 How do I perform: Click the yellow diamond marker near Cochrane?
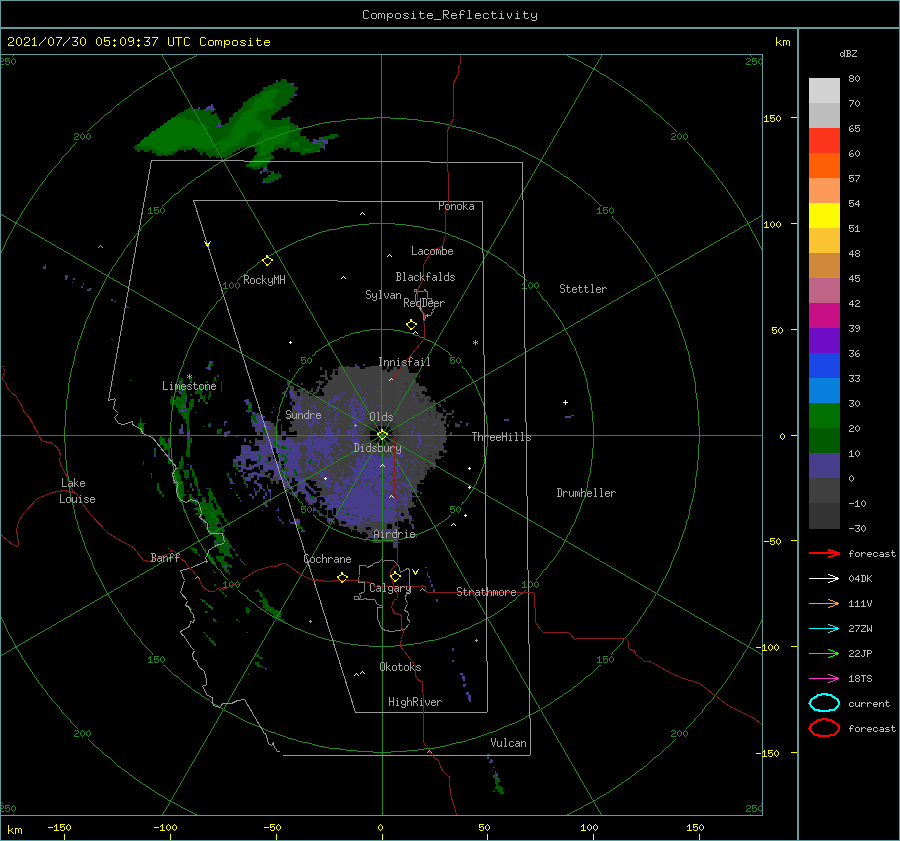tap(342, 577)
